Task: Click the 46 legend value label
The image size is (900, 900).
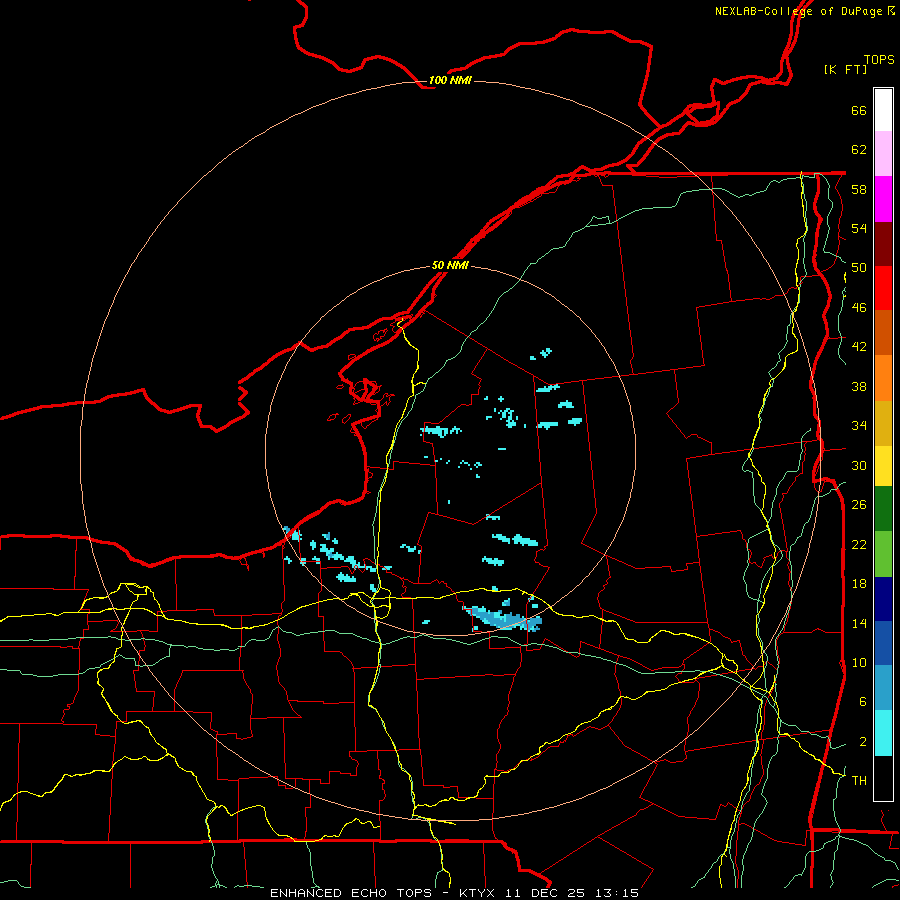Action: click(x=859, y=308)
